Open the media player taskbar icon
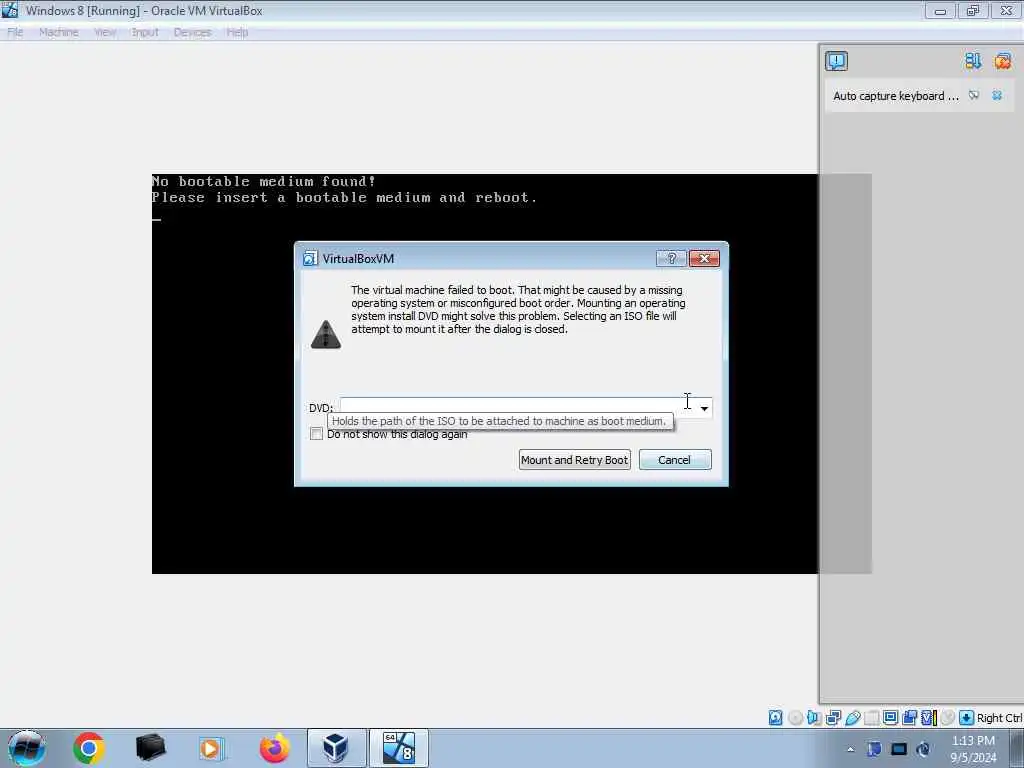Image resolution: width=1024 pixels, height=768 pixels. tap(211, 748)
